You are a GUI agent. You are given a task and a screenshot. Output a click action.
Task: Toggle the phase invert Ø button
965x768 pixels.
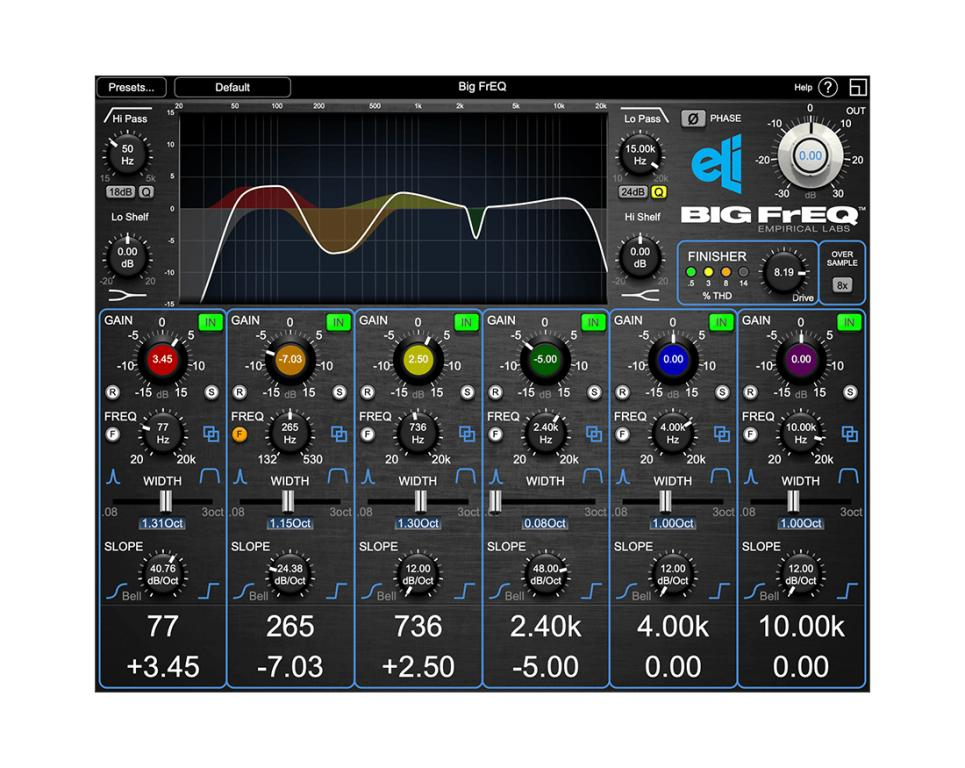tap(693, 118)
